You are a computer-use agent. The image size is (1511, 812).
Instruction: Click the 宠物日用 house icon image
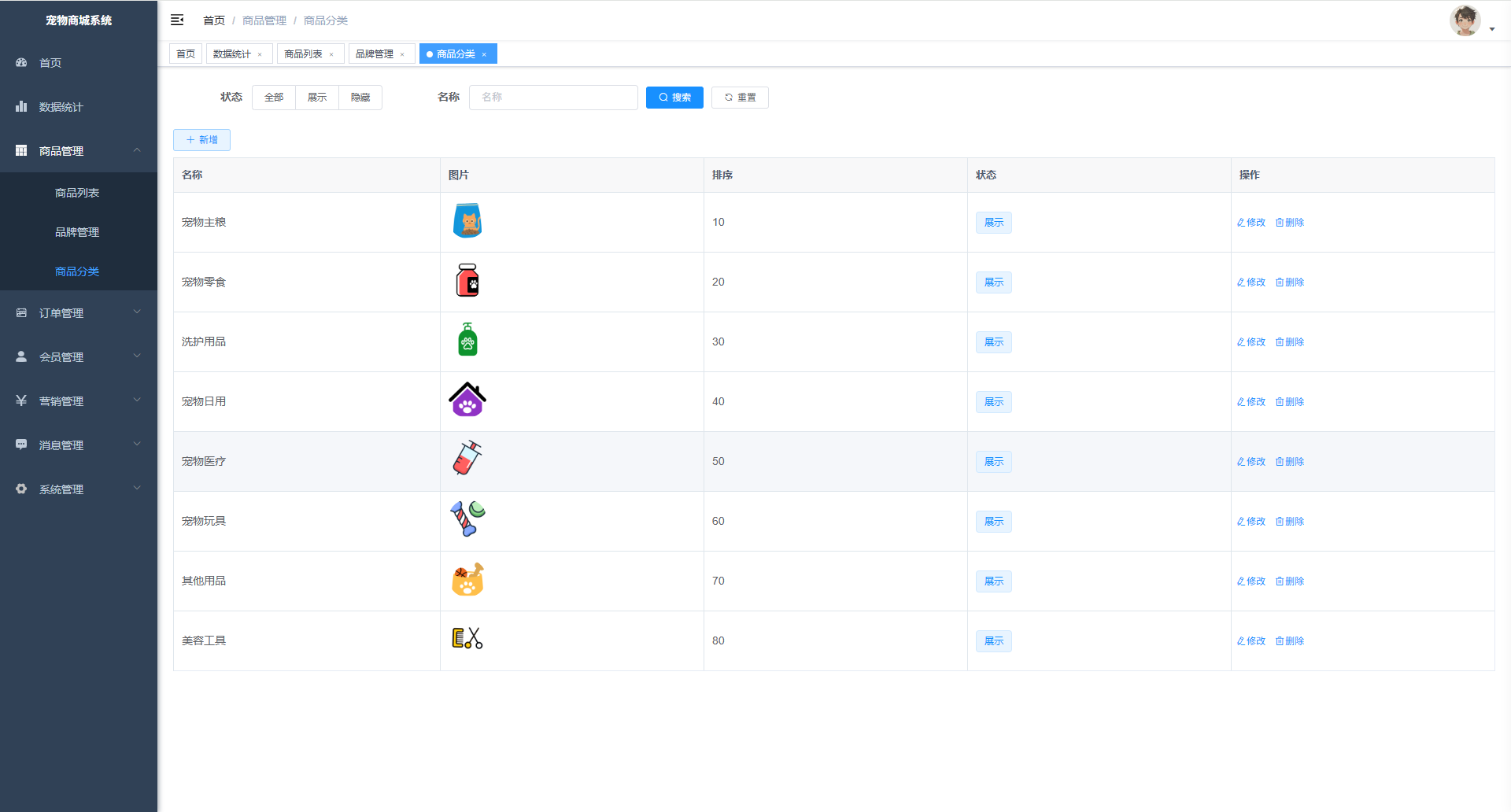[467, 400]
